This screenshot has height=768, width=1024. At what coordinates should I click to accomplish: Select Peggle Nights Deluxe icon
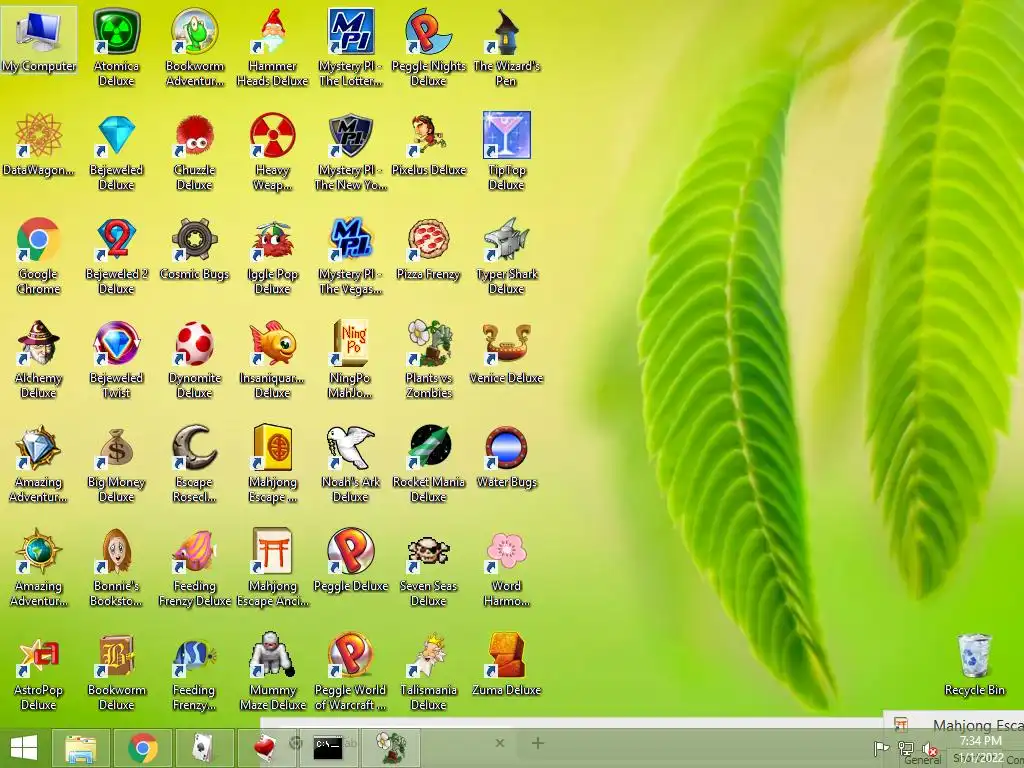(x=428, y=47)
